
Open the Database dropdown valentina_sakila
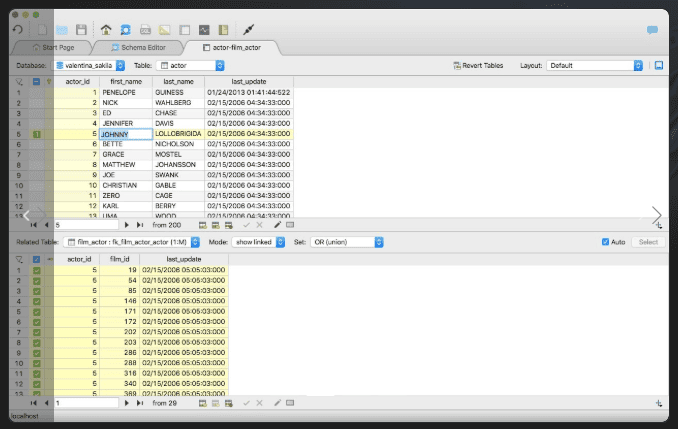click(x=89, y=65)
